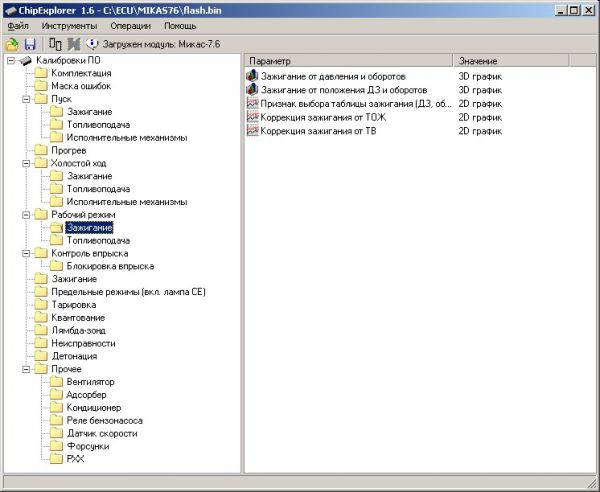Click the folder icon of Форсунки

click(x=56, y=446)
